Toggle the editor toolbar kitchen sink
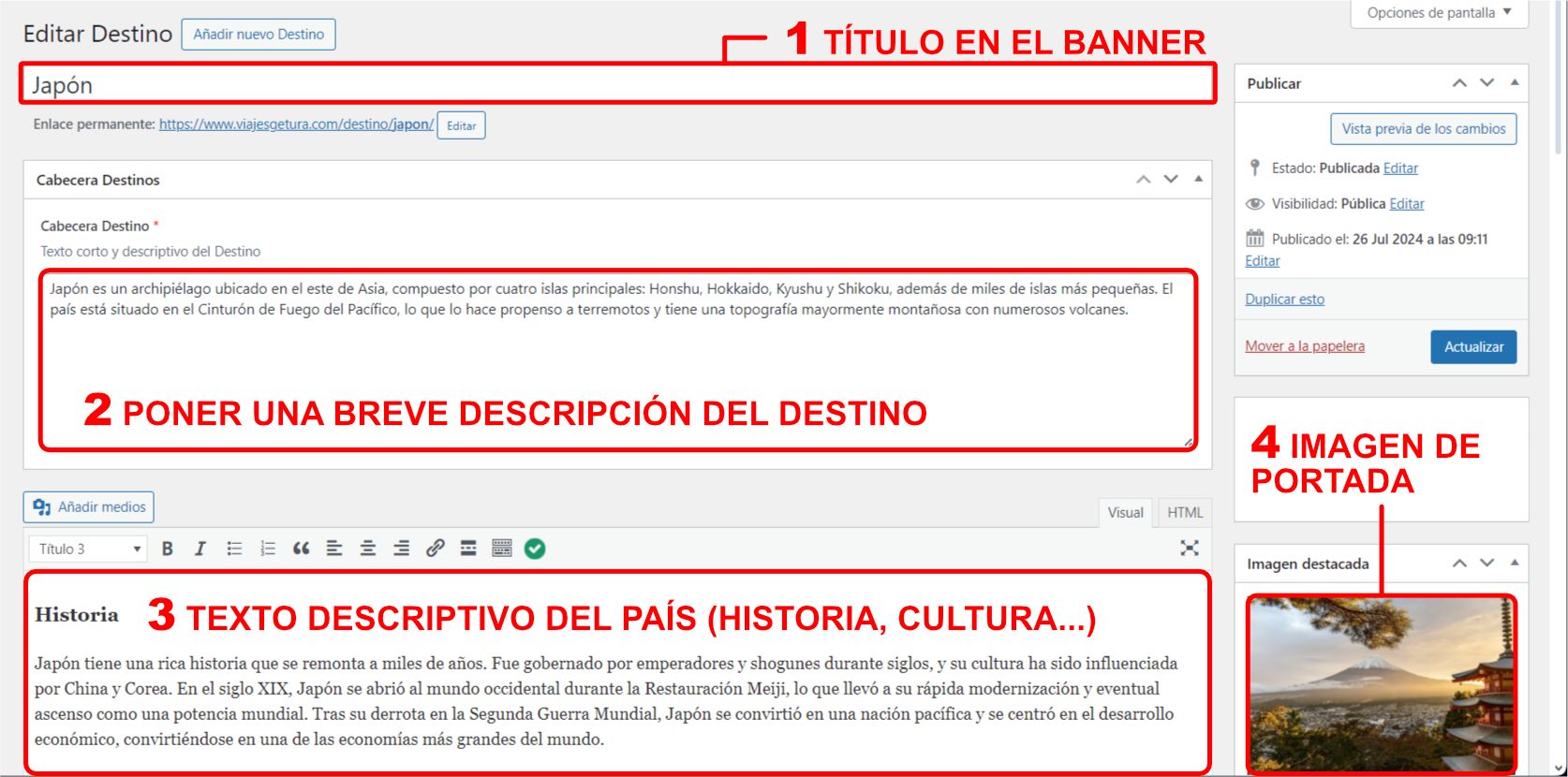The width and height of the screenshot is (1568, 777). (502, 549)
